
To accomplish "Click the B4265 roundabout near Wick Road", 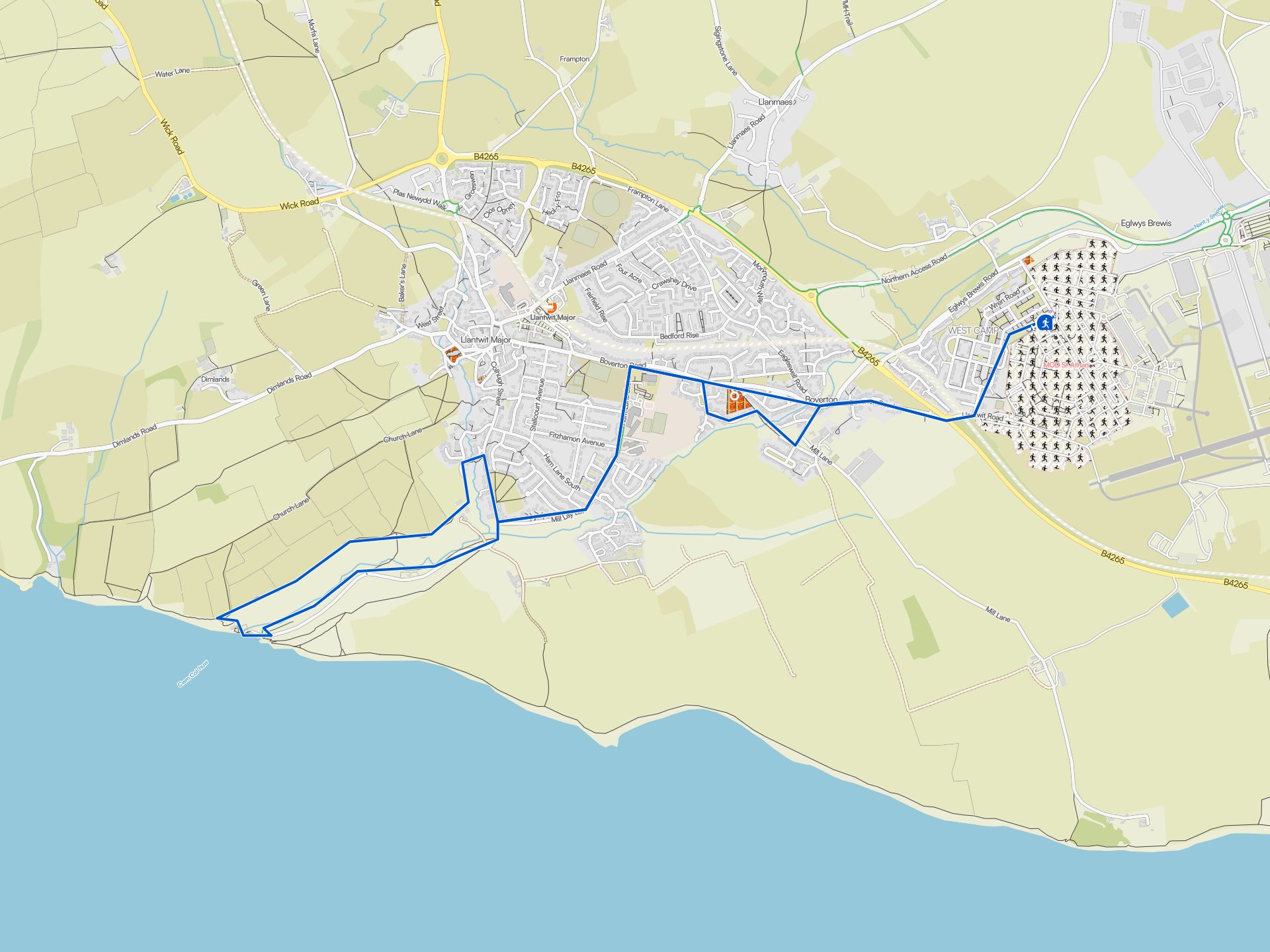I will [441, 158].
